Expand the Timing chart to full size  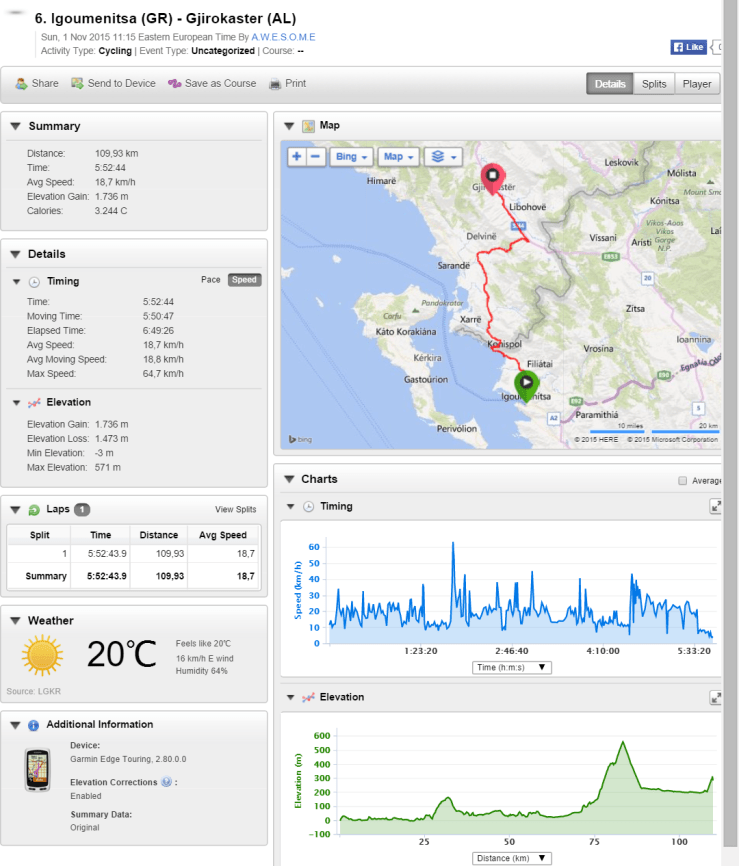715,507
